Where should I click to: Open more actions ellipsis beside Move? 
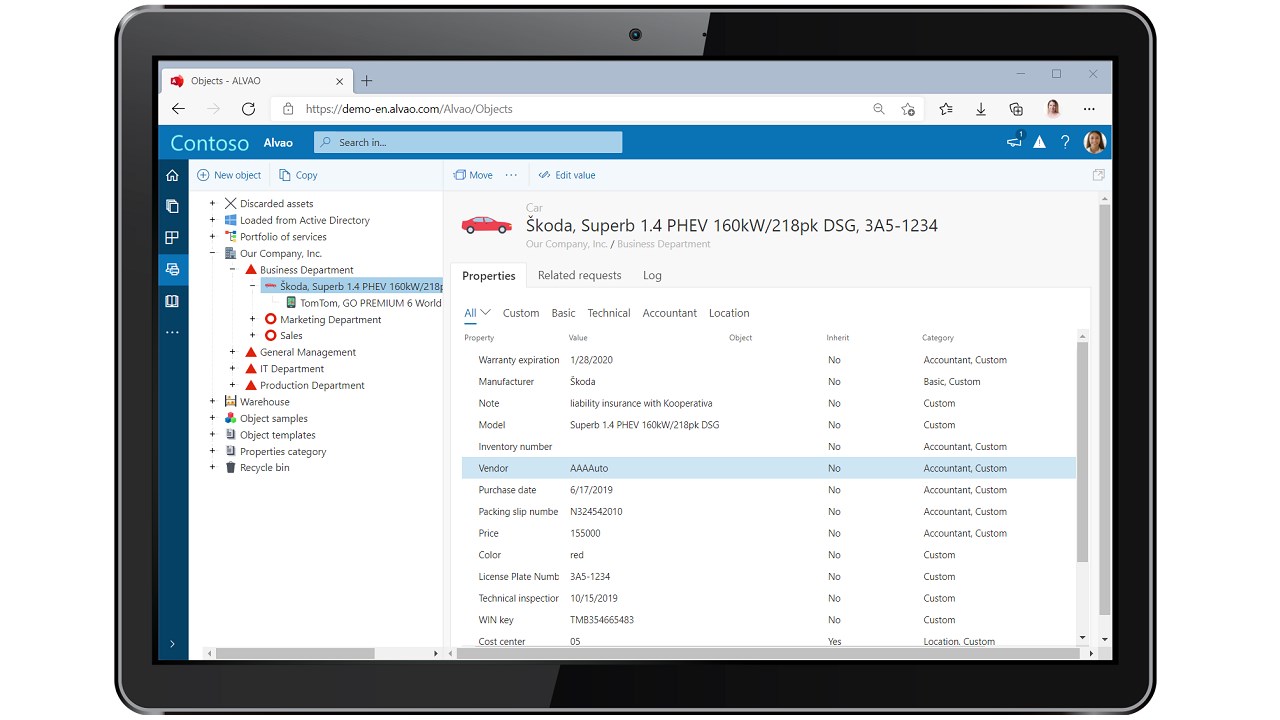coord(511,175)
